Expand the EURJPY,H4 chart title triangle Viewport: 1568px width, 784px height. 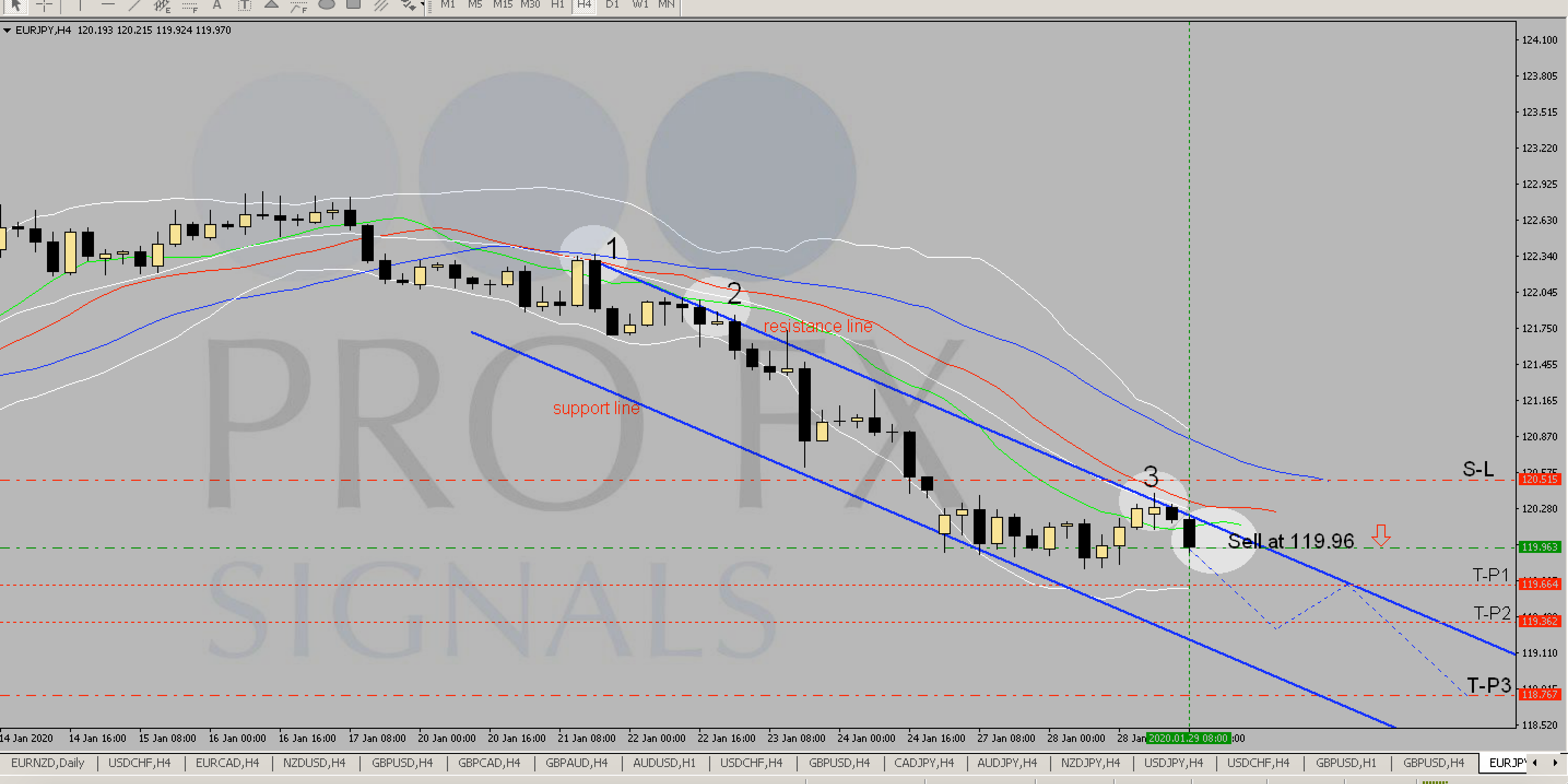point(7,30)
